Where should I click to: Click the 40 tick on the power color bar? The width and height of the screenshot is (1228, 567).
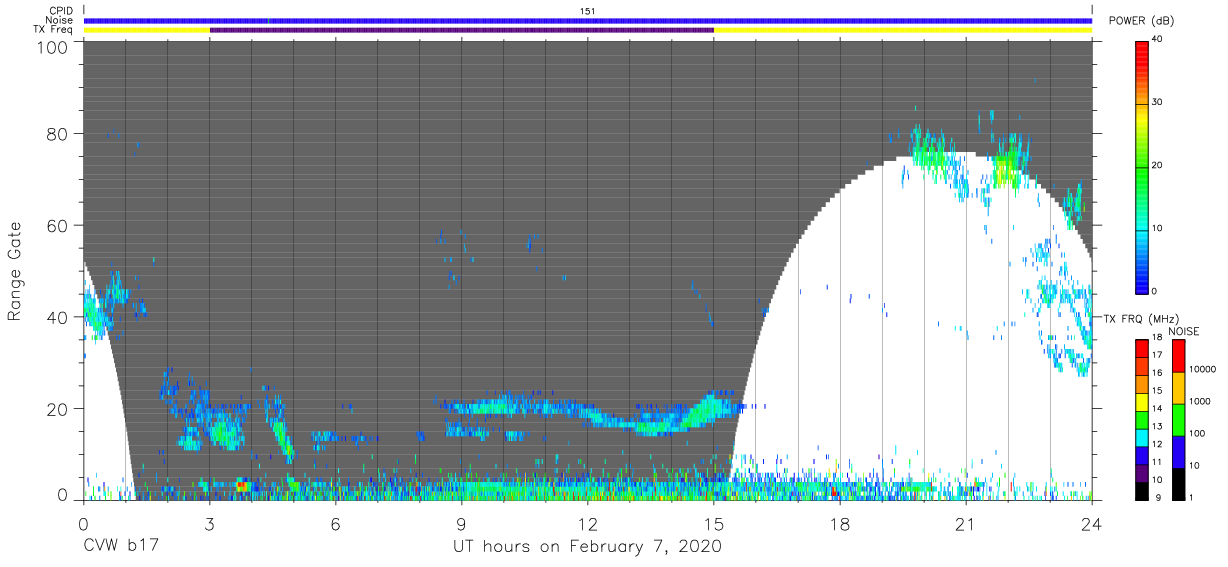[1158, 40]
